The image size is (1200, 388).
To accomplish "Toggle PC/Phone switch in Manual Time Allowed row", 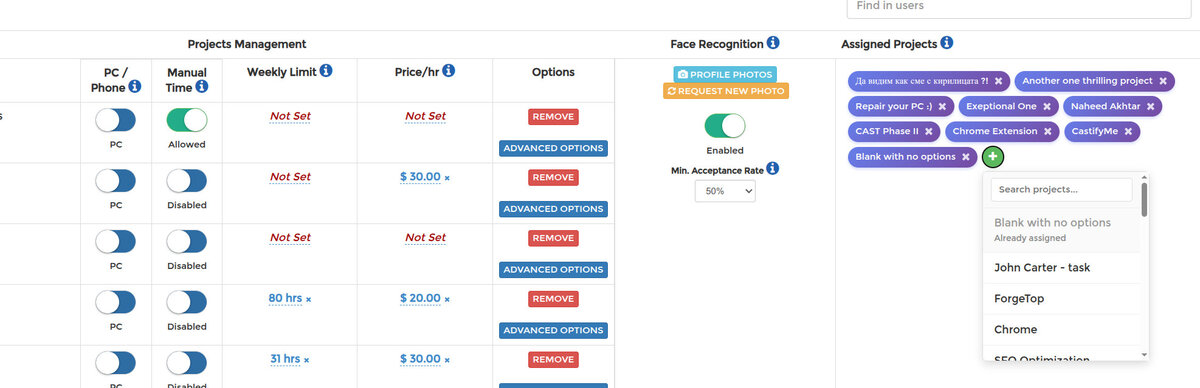I will click(x=115, y=120).
